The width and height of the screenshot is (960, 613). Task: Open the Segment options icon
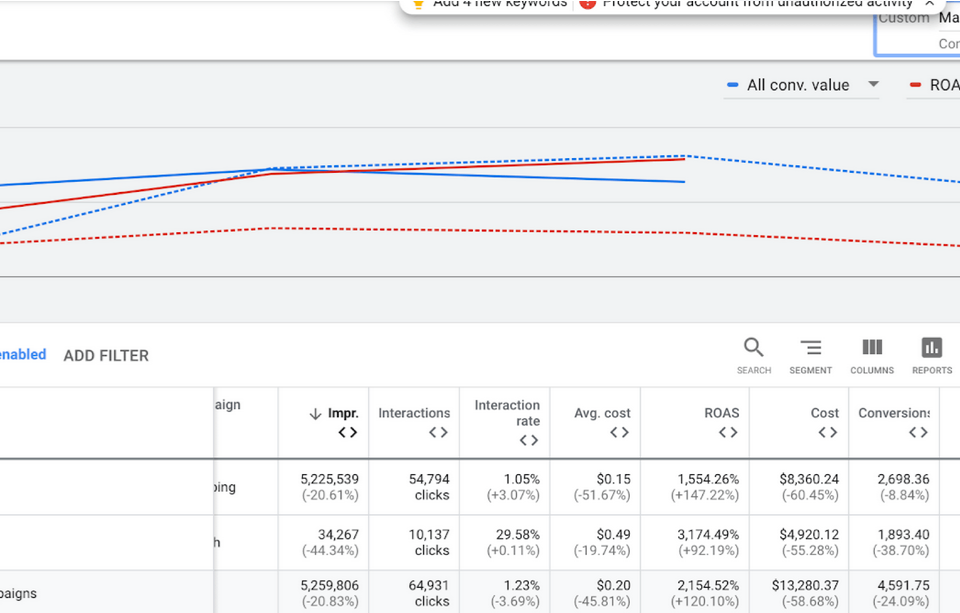tap(811, 355)
